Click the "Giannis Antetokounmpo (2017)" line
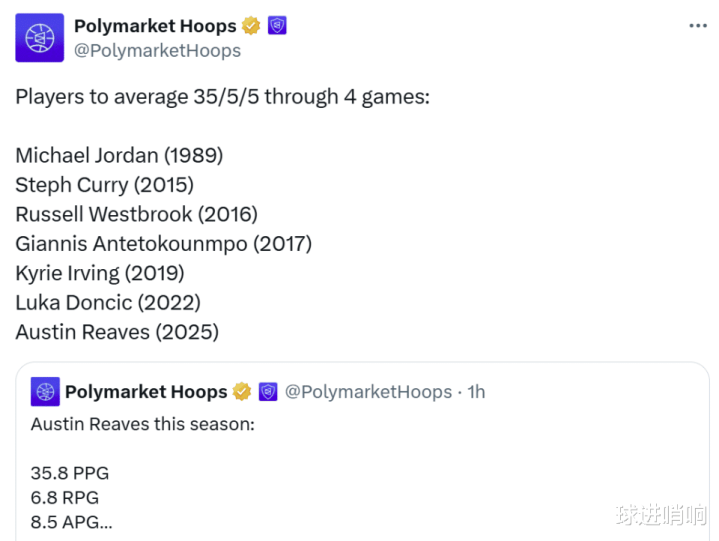 pyautogui.click(x=163, y=243)
